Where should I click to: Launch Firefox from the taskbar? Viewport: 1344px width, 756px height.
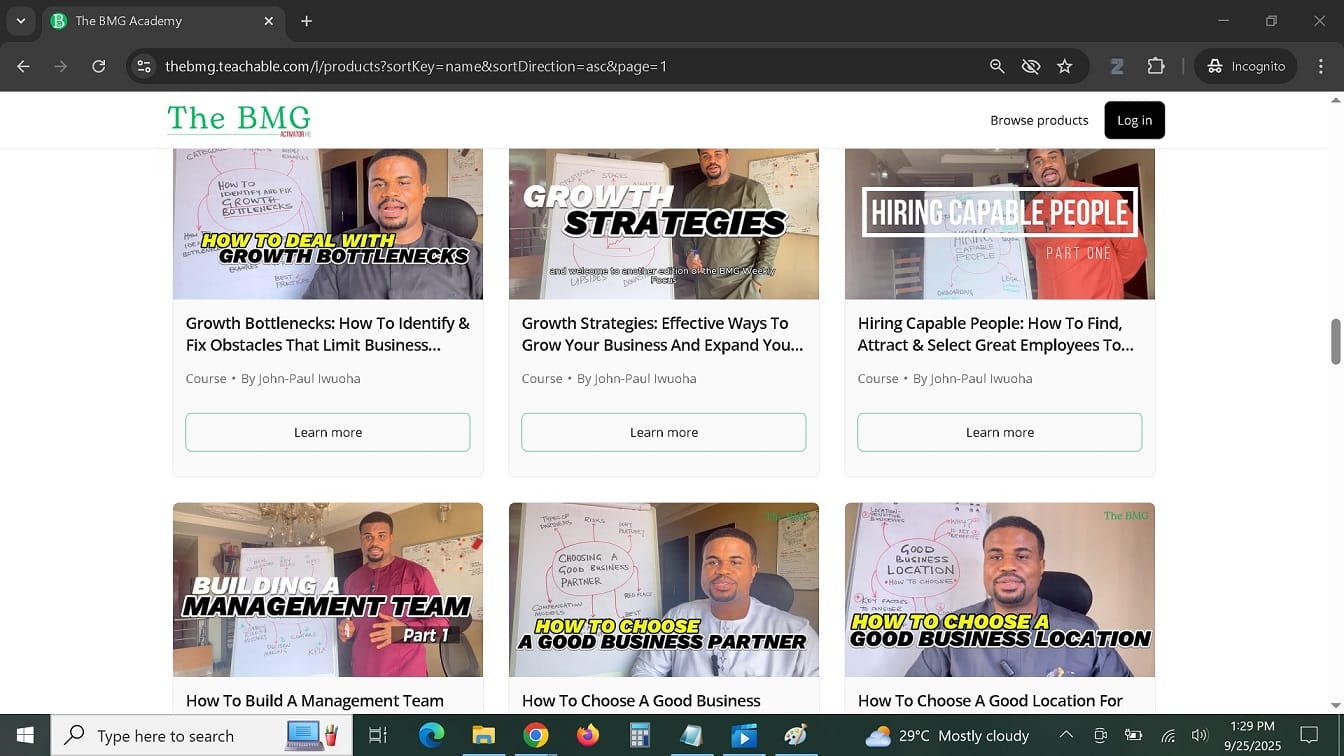tap(588, 736)
